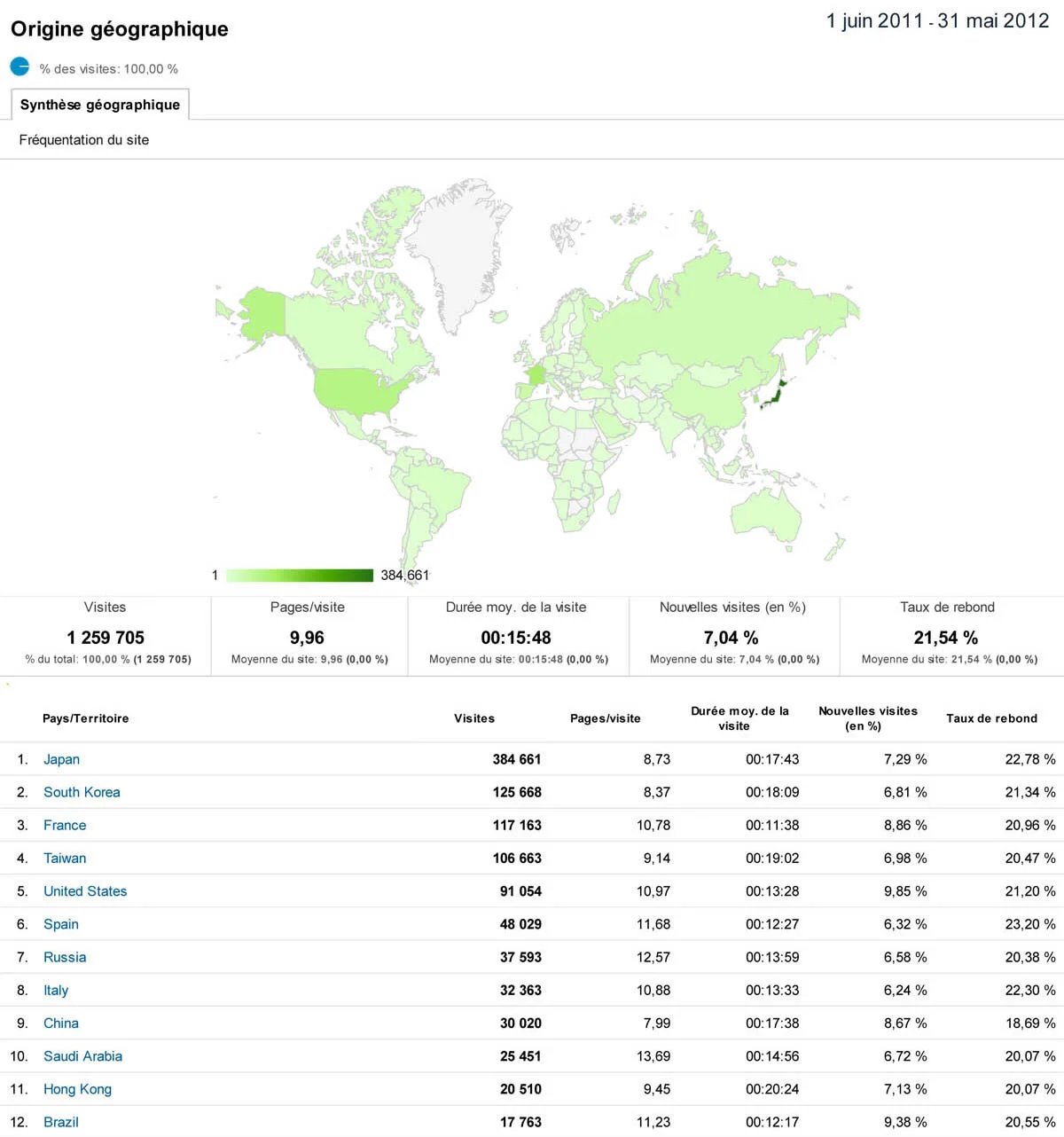Open the 'Fréquentation du site' section
This screenshot has height=1137, width=1064.
(83, 139)
